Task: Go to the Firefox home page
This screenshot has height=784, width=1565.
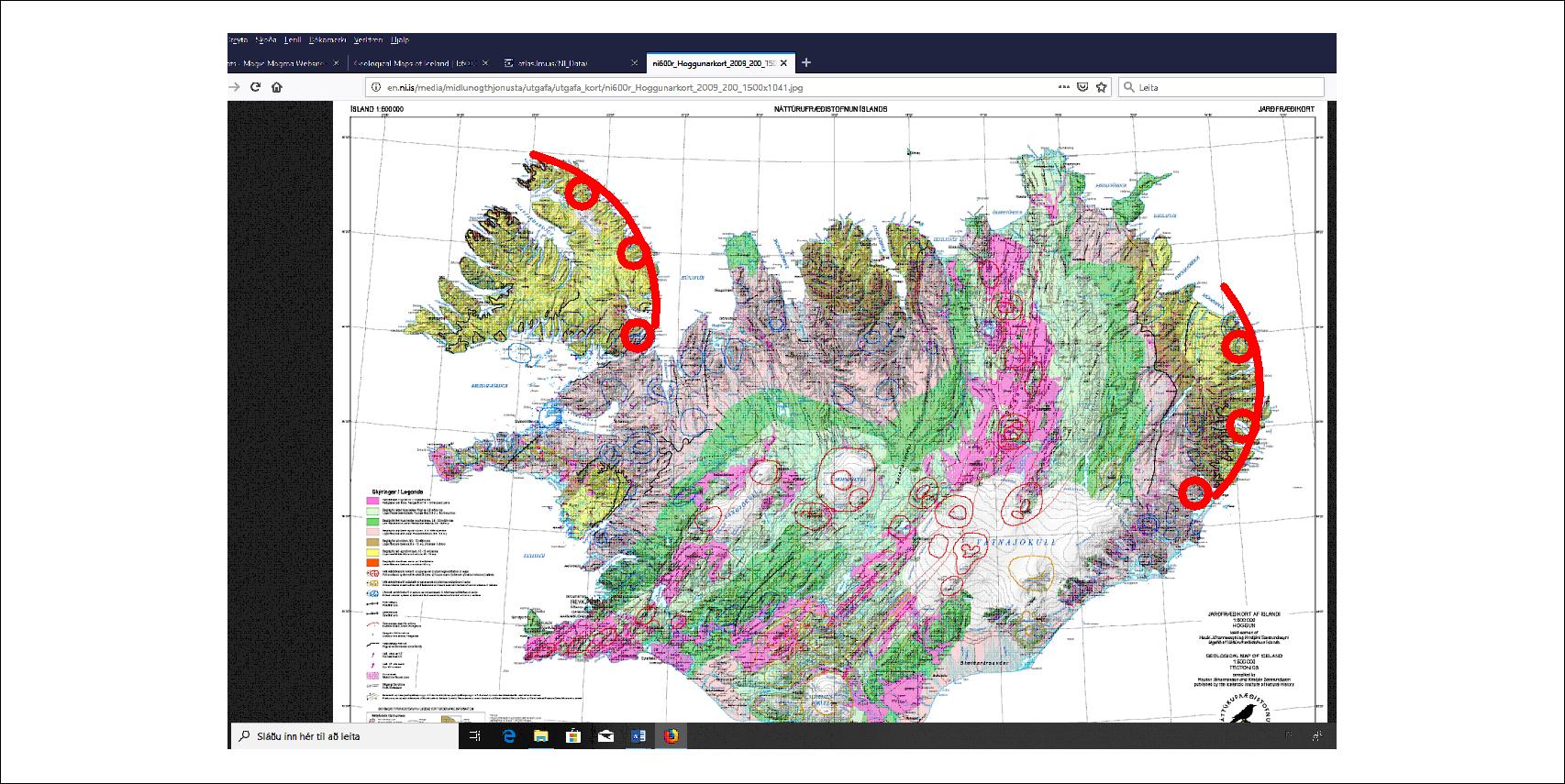Action: click(x=277, y=87)
